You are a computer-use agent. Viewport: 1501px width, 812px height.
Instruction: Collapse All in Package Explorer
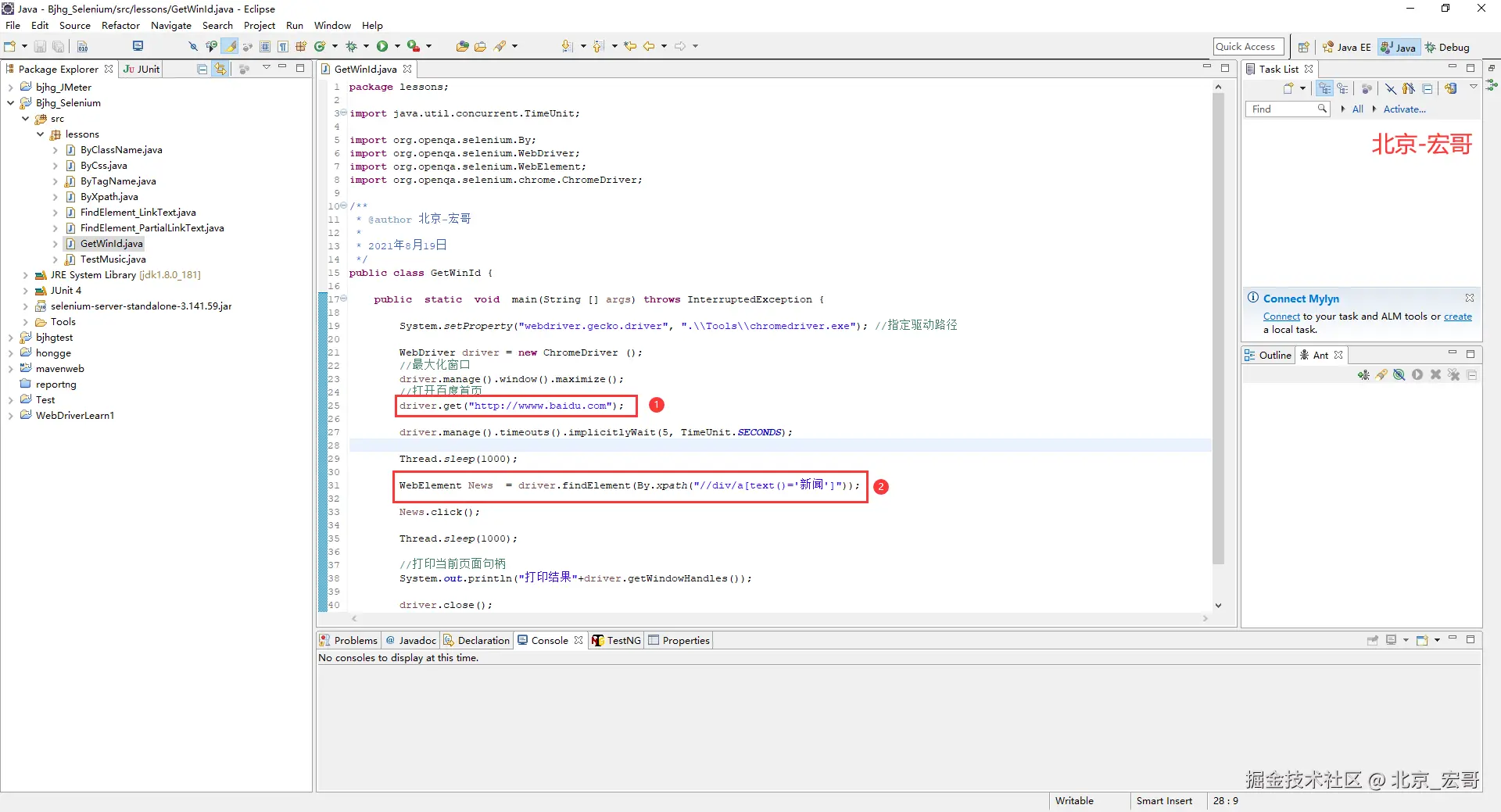pyautogui.click(x=202, y=69)
